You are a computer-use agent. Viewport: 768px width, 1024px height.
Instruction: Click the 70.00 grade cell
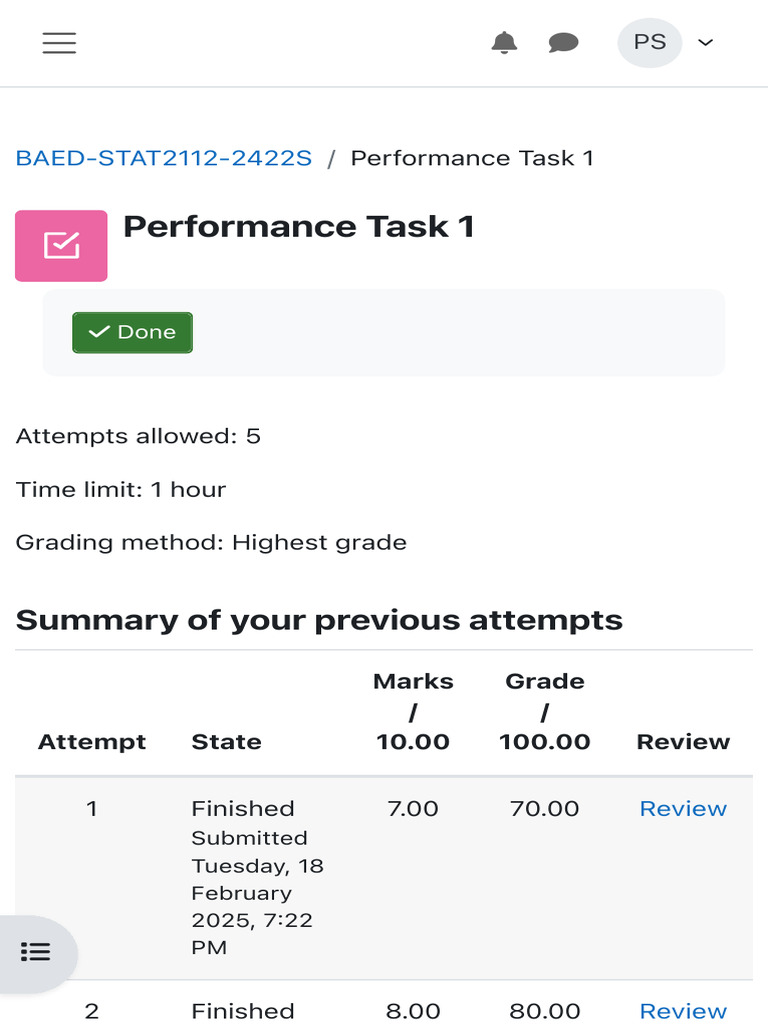tap(545, 808)
